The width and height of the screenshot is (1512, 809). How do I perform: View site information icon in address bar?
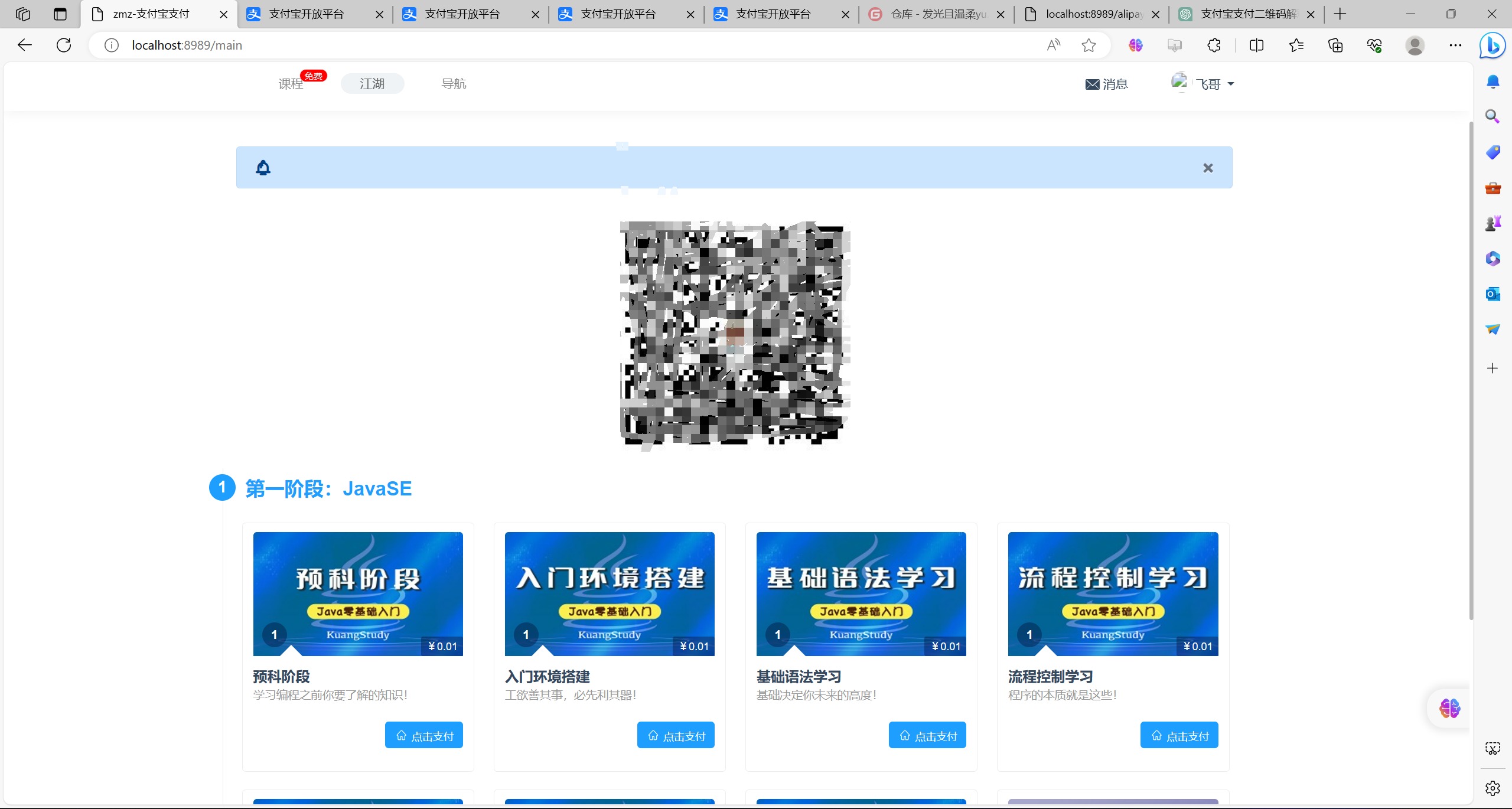coord(112,45)
